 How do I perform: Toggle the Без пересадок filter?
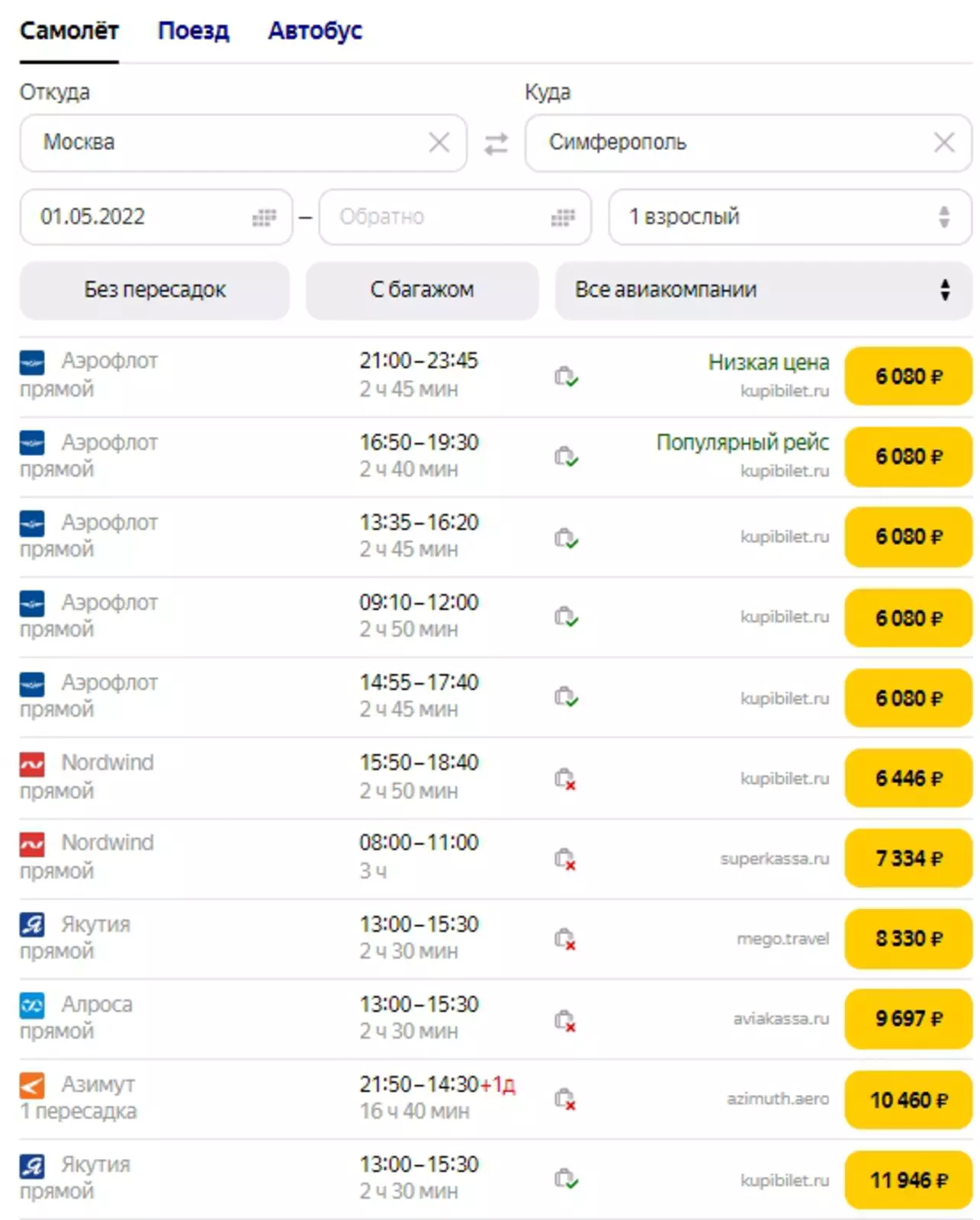[155, 291]
